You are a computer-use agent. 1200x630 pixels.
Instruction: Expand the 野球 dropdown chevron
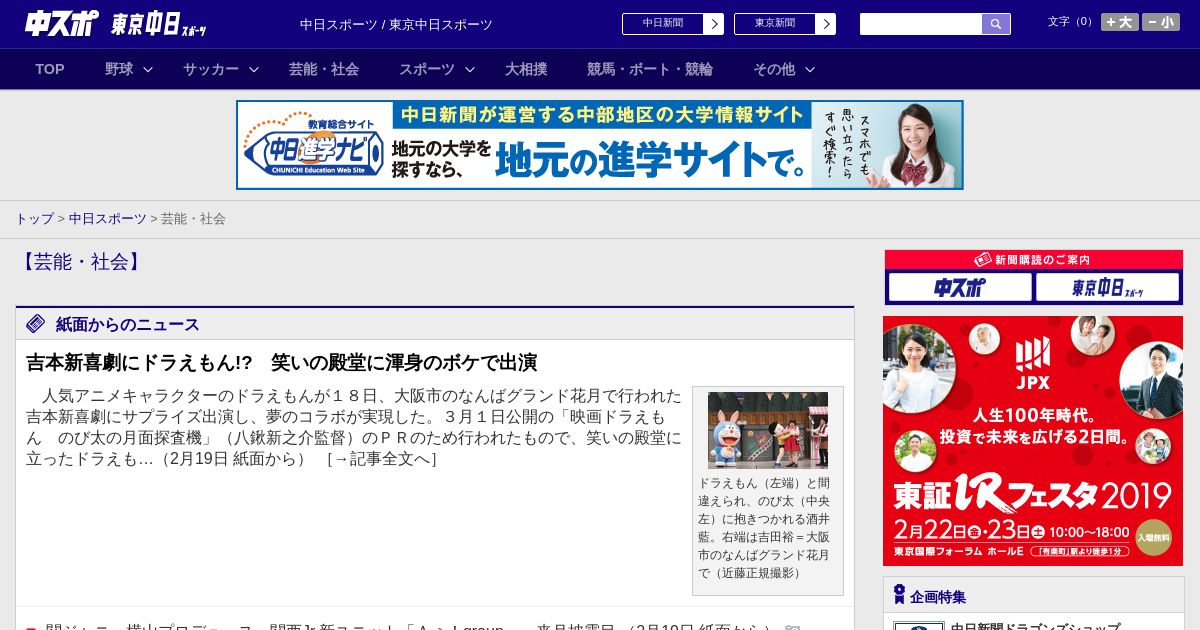(148, 69)
